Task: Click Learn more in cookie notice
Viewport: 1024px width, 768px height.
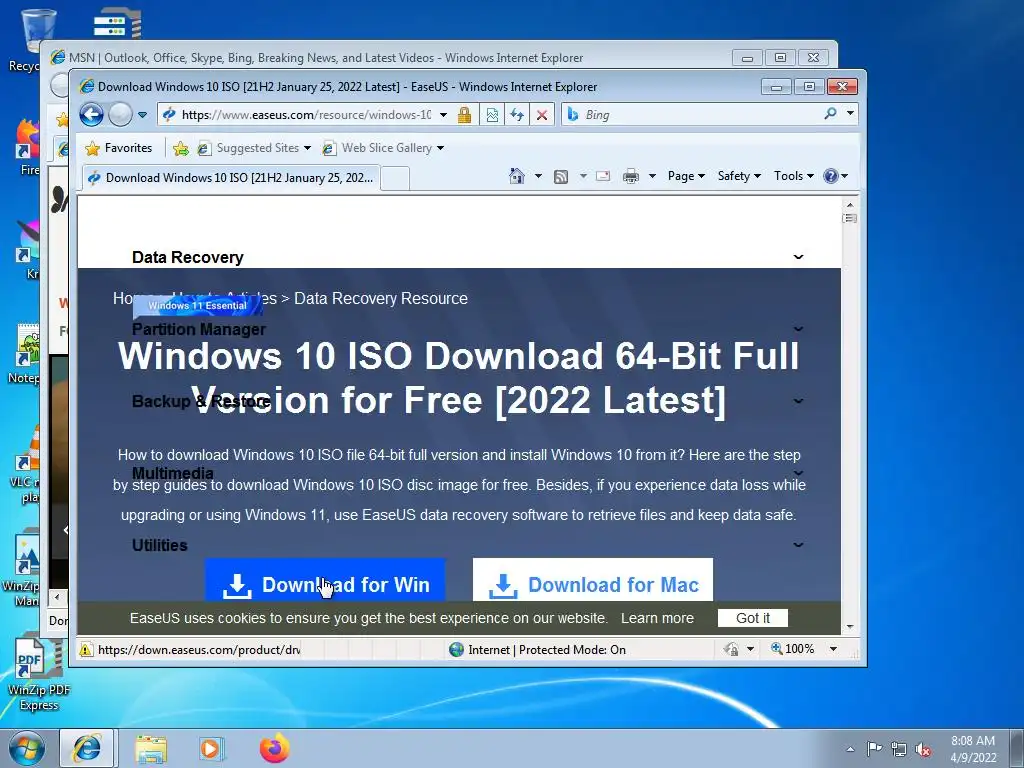Action: (x=657, y=618)
